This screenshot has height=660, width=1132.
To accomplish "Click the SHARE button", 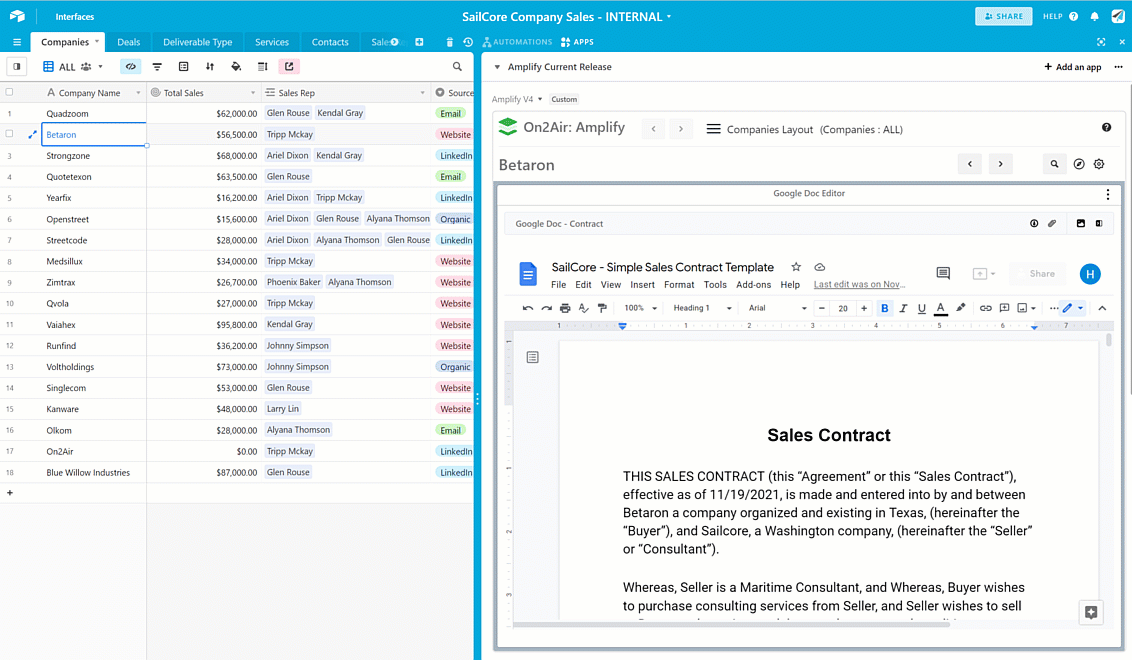I will [1003, 16].
